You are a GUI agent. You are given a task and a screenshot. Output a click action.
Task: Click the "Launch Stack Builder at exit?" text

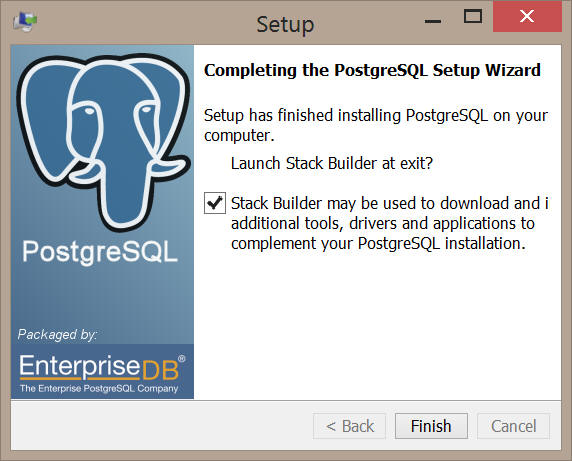click(332, 163)
